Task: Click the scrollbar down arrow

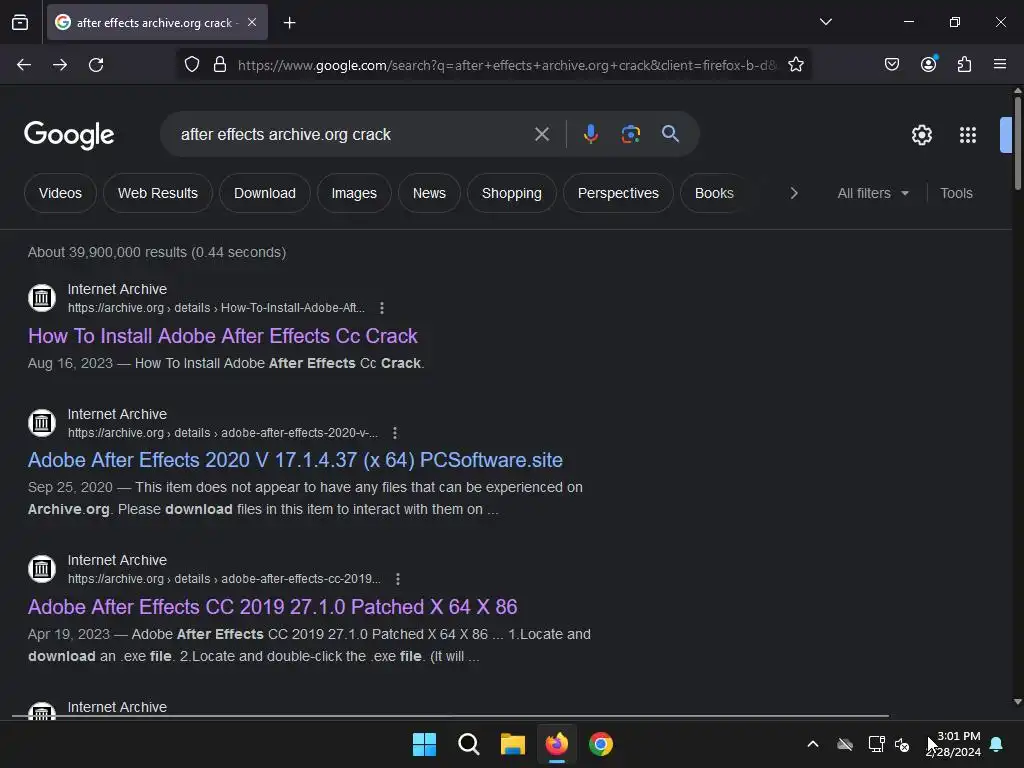Action: [1017, 702]
